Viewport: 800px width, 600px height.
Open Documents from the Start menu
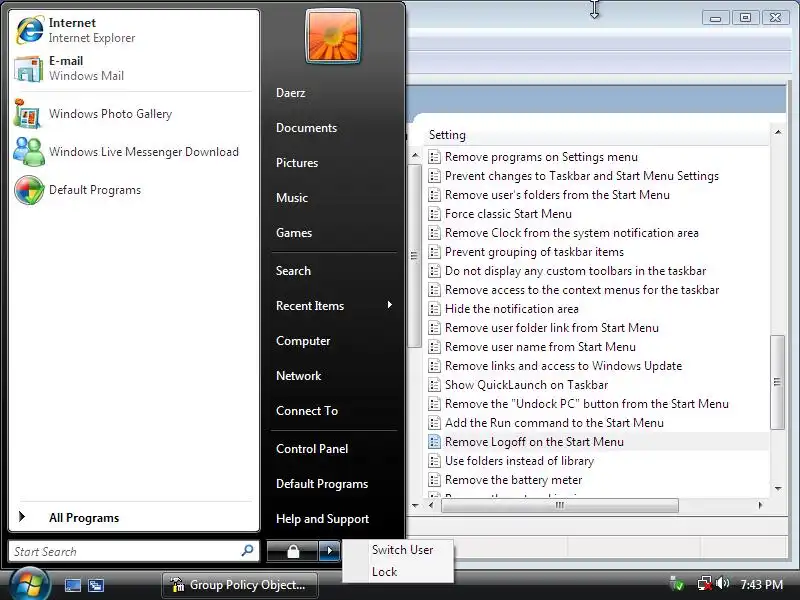pyautogui.click(x=306, y=128)
